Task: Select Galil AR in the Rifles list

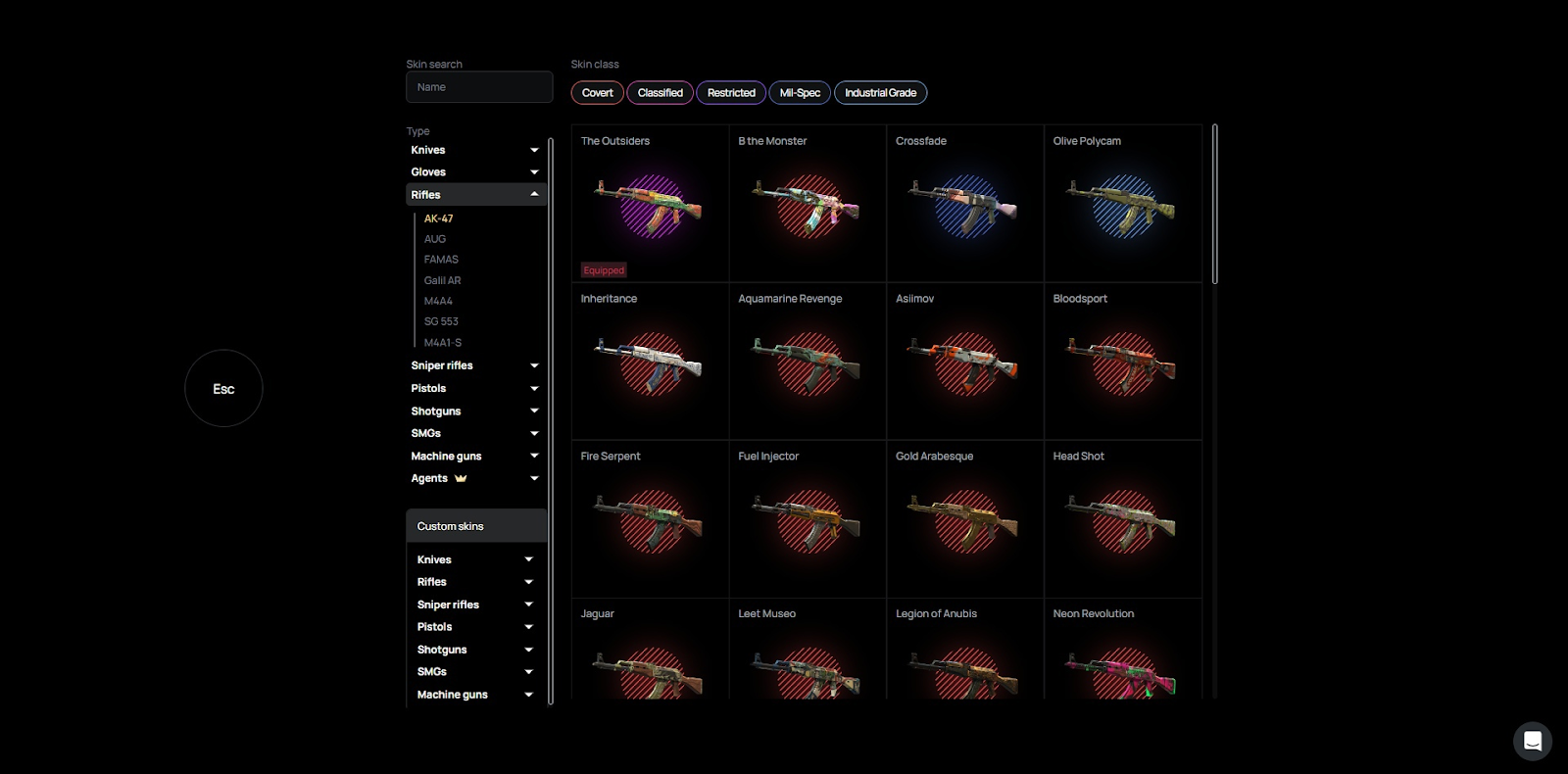Action: [442, 280]
